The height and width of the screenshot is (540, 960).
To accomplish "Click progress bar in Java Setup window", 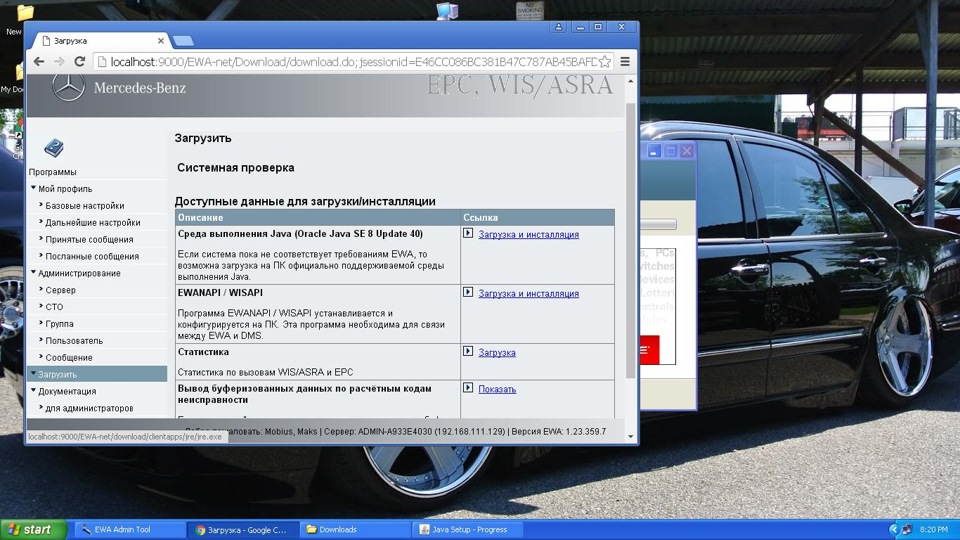I will pos(658,225).
